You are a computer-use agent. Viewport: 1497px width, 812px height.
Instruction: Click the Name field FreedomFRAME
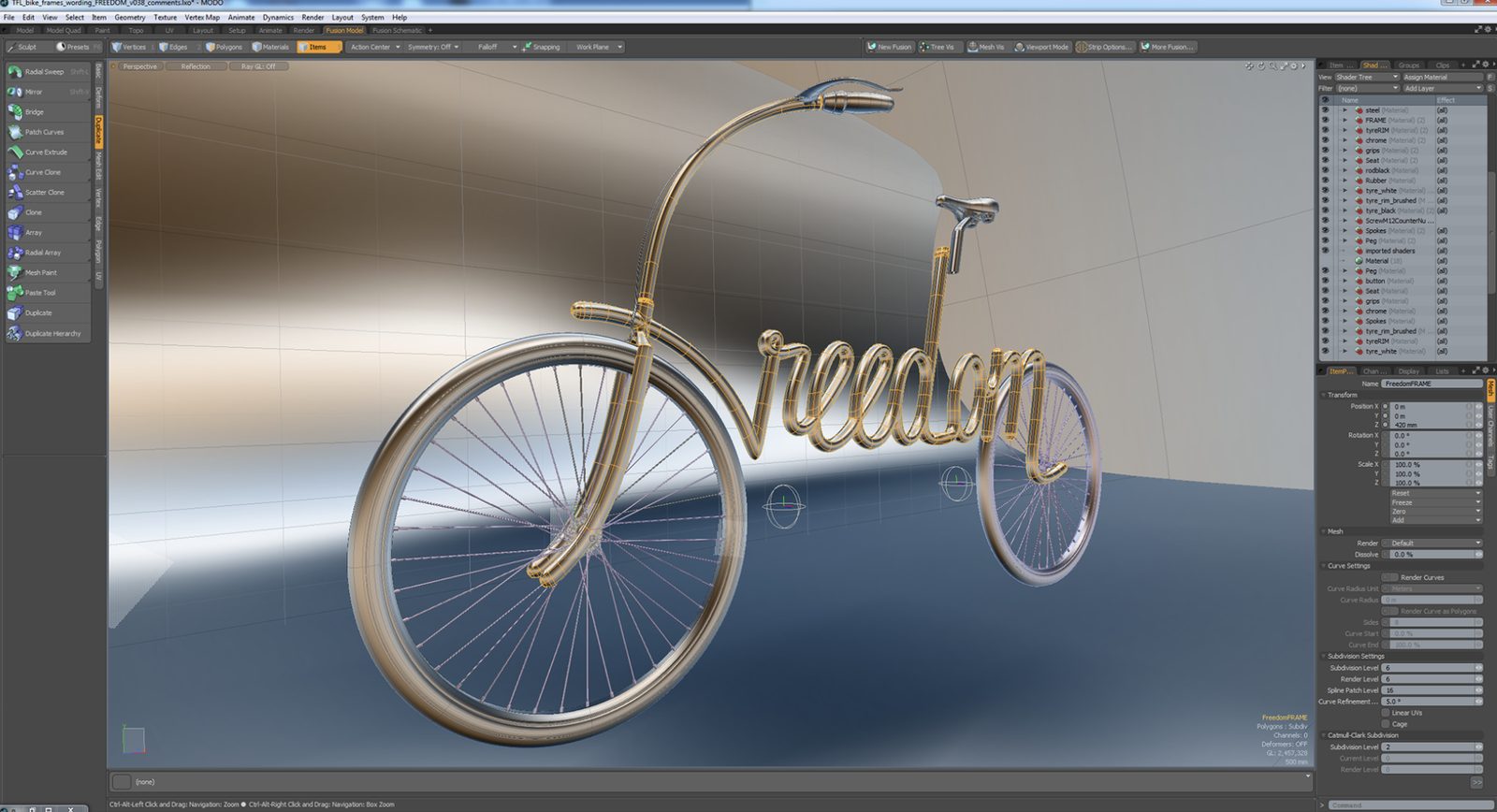point(1432,384)
